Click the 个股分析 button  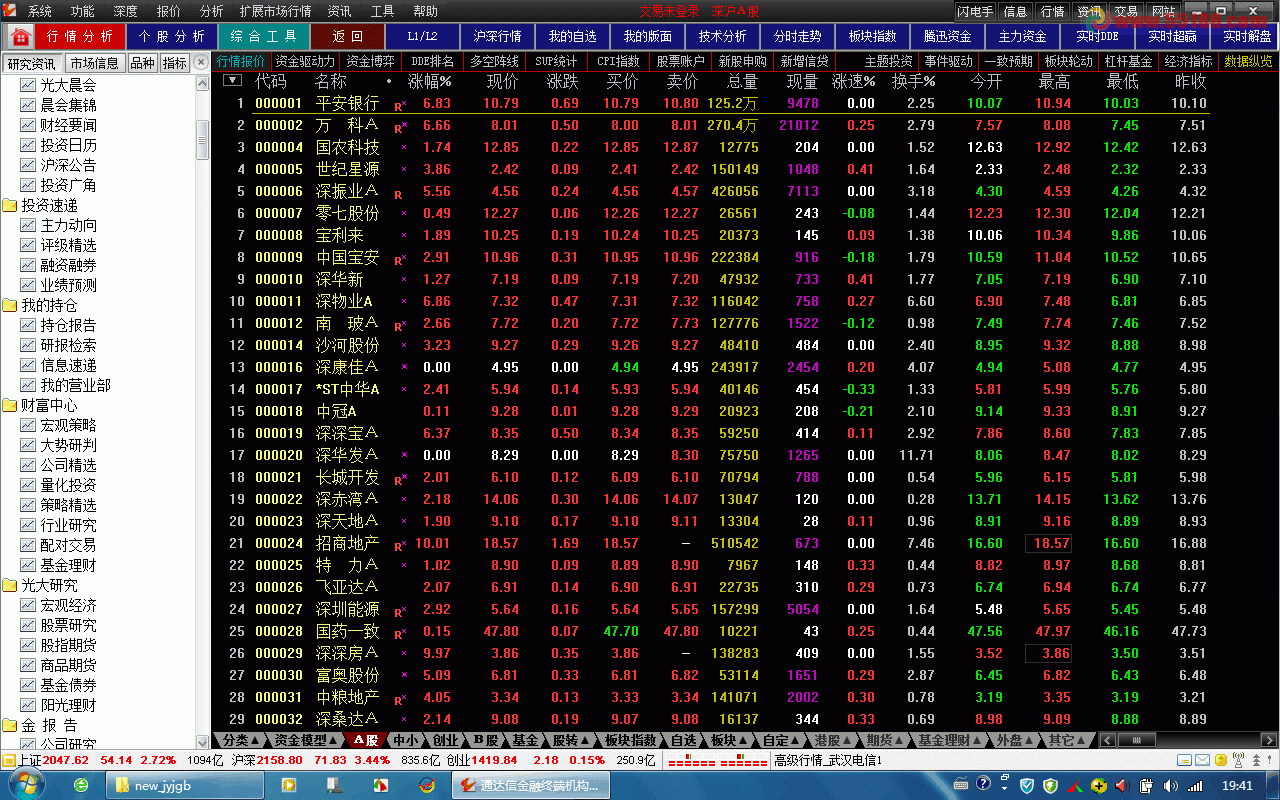[x=172, y=37]
